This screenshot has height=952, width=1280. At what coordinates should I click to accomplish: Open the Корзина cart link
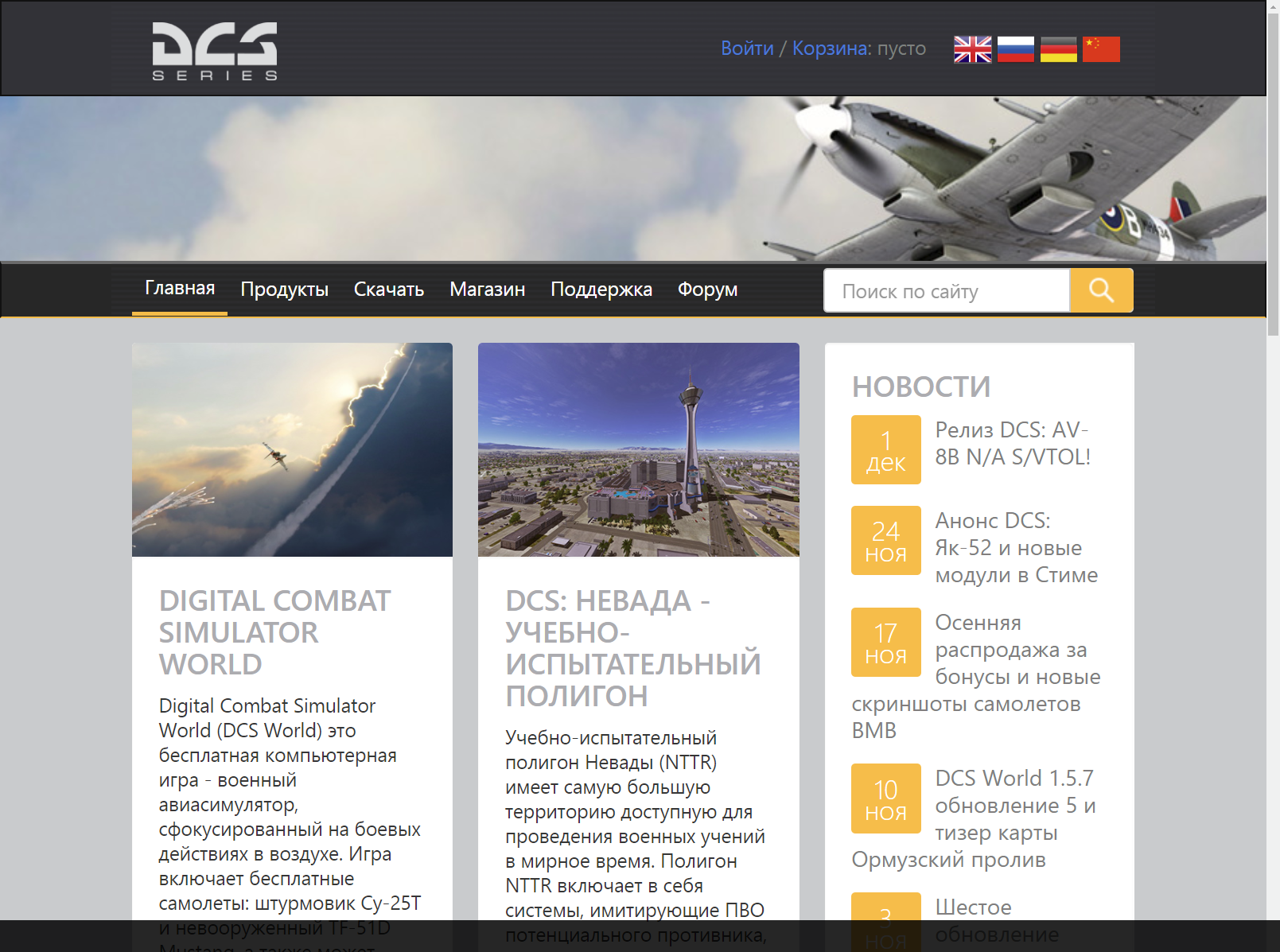[830, 49]
